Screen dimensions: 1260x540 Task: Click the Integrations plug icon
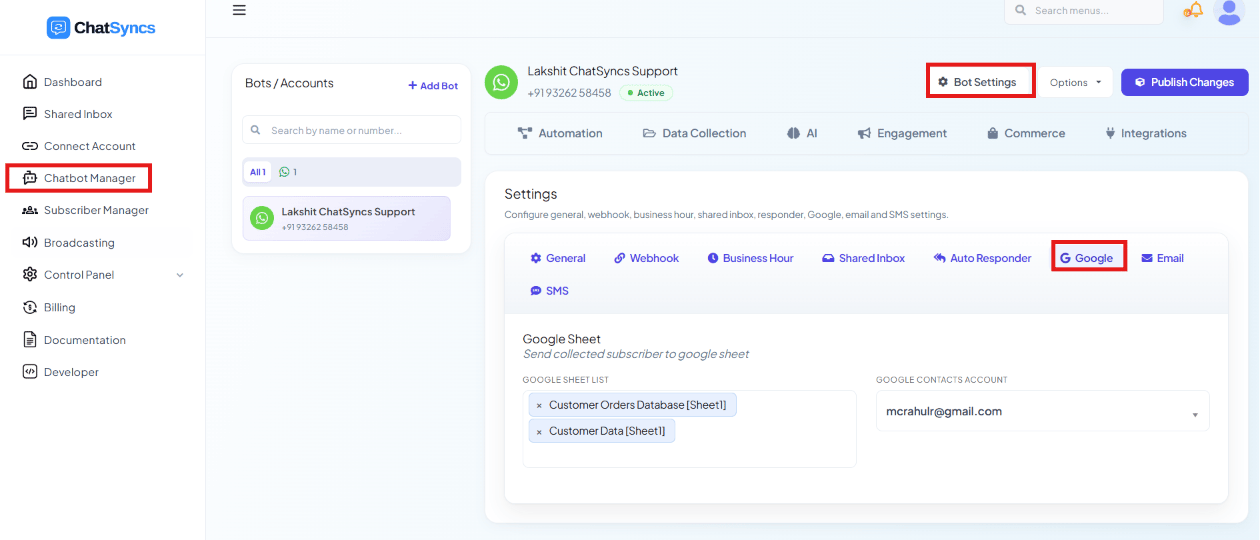click(1110, 133)
